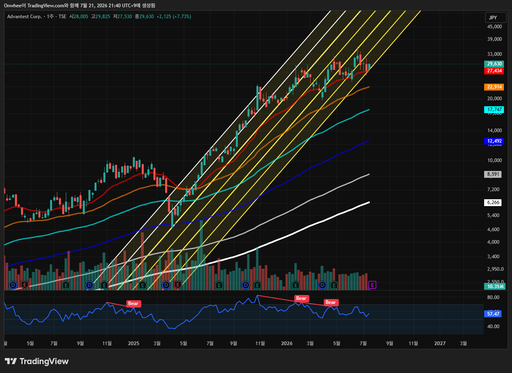Click the 2027 label on the time axis

point(440,343)
